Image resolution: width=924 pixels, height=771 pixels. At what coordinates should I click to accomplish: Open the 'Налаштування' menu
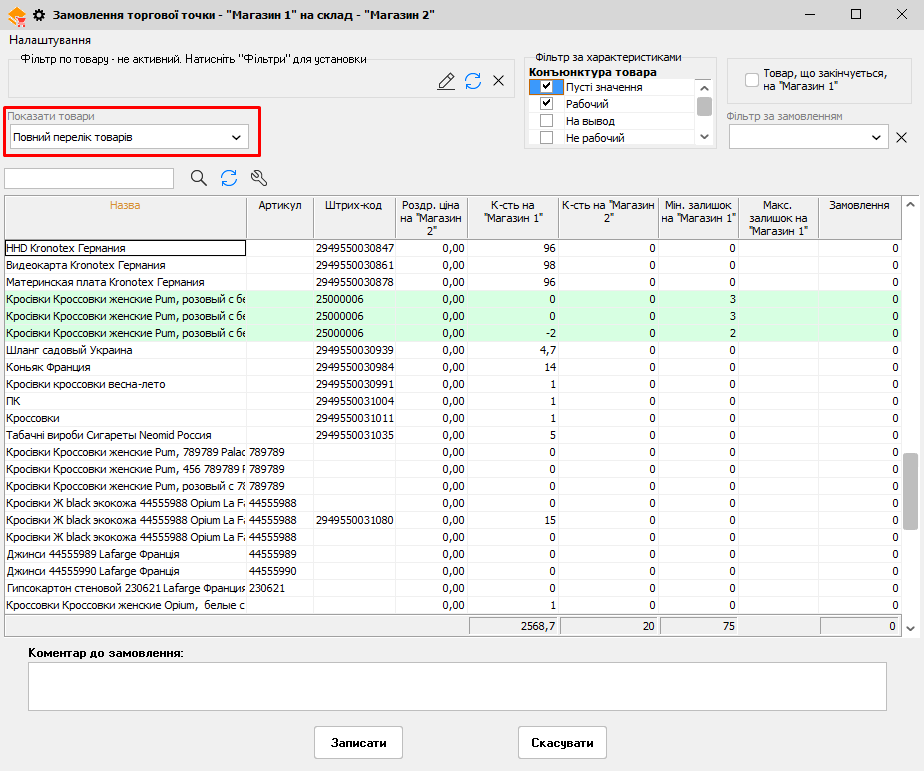[50, 40]
